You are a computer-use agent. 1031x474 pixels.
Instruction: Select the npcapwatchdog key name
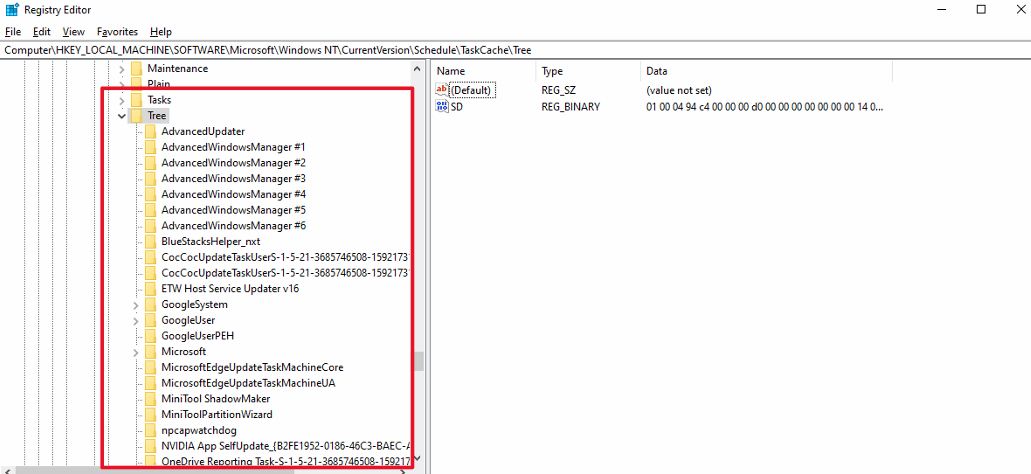pyautogui.click(x=199, y=431)
